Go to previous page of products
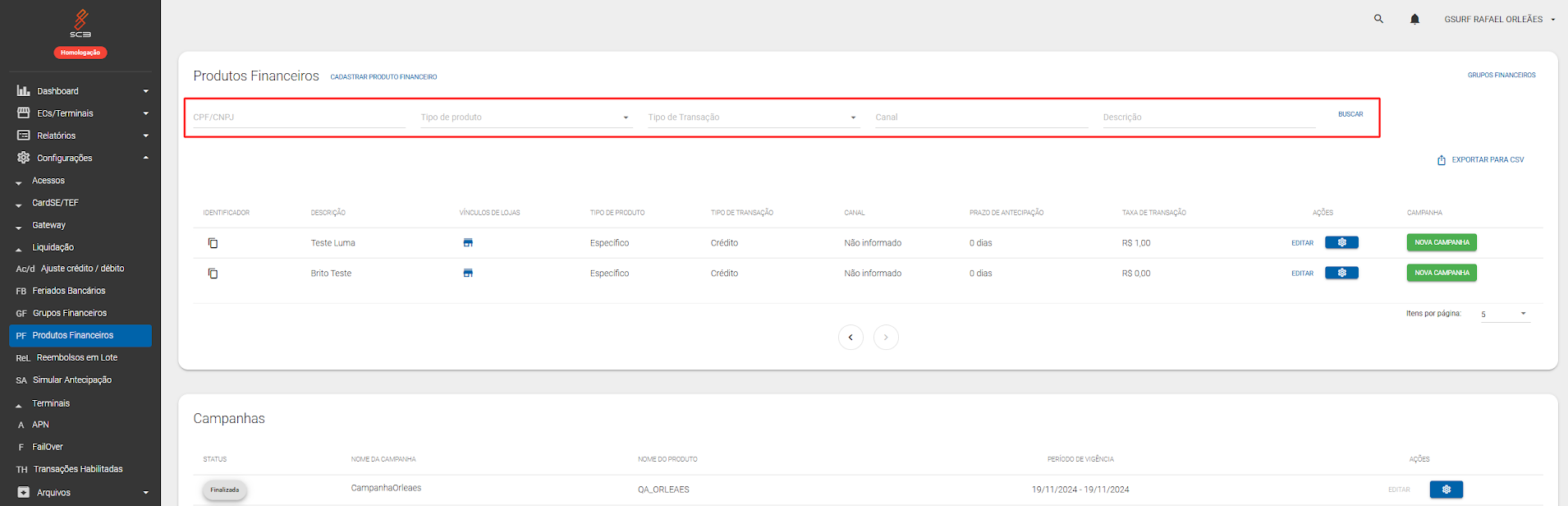 (x=850, y=338)
